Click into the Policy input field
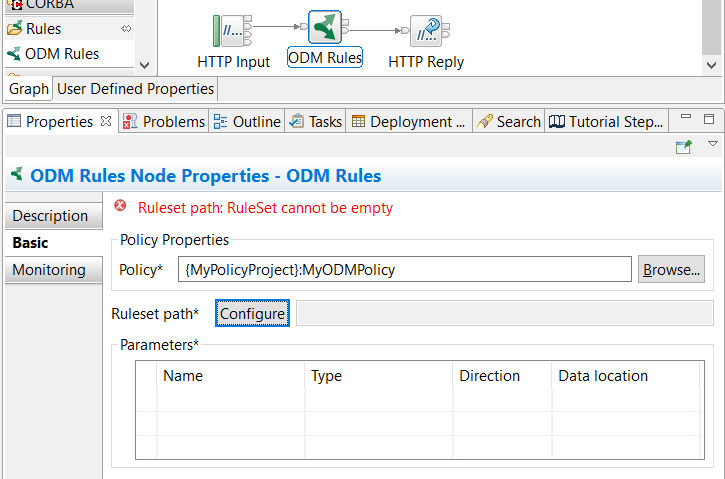This screenshot has height=479, width=725. 405,269
